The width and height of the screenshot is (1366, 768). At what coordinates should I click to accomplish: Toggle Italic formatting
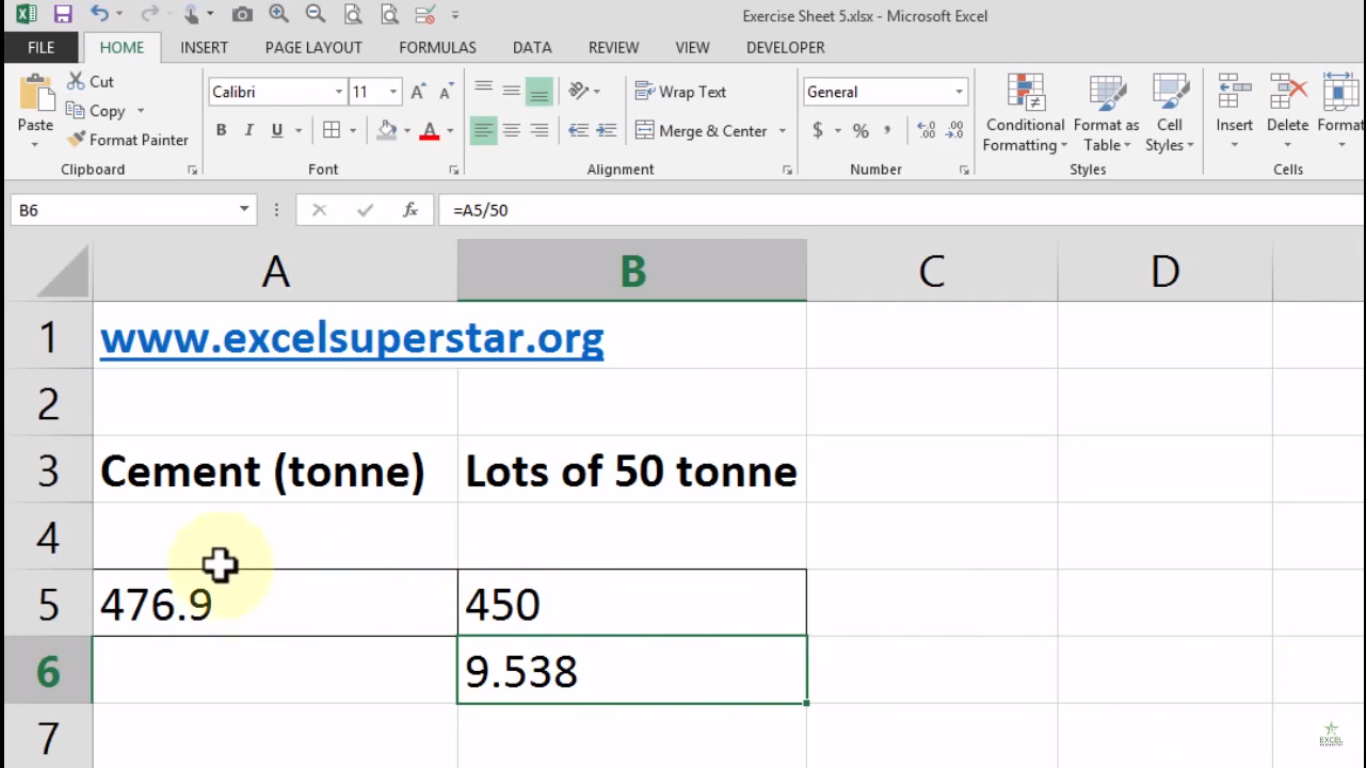(249, 130)
